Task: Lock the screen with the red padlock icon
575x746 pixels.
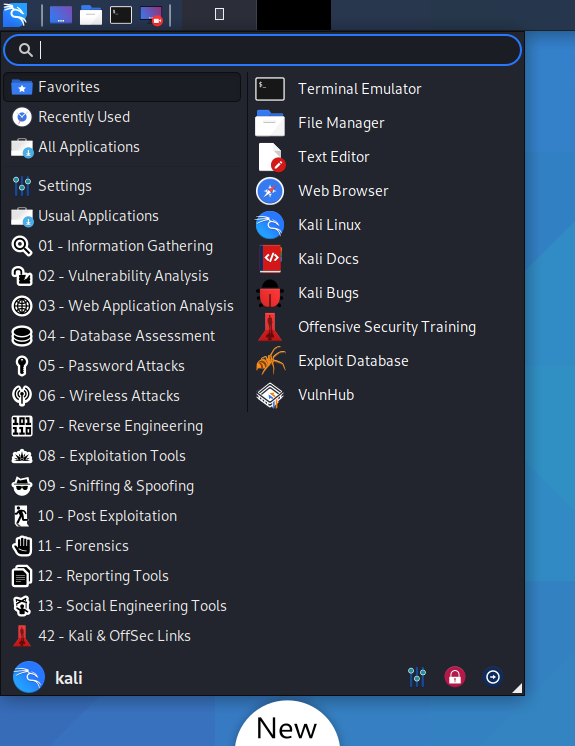Action: [455, 677]
